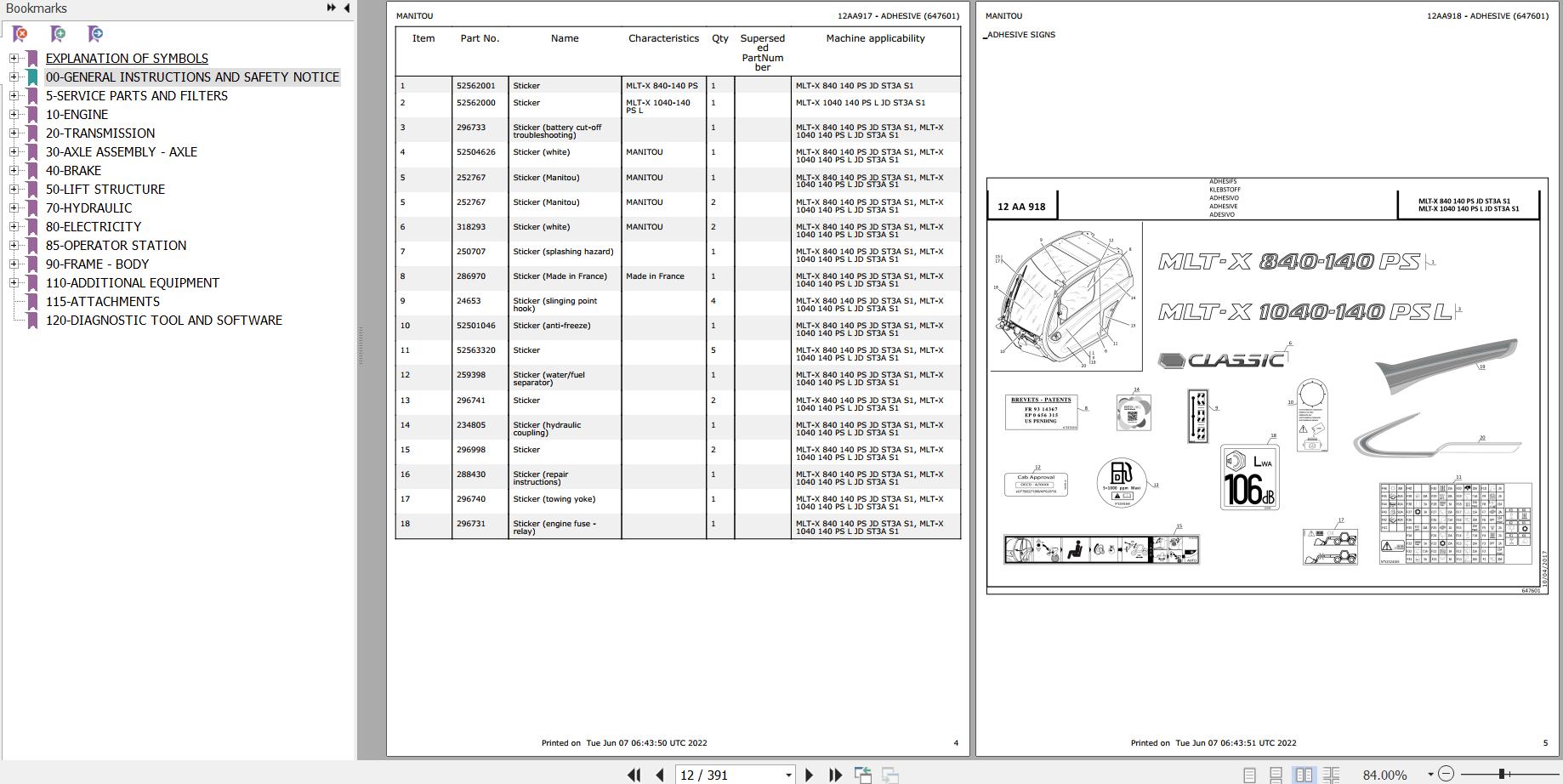
Task: Expand the 10-ENGINE bookmark node
Action: click(x=14, y=115)
